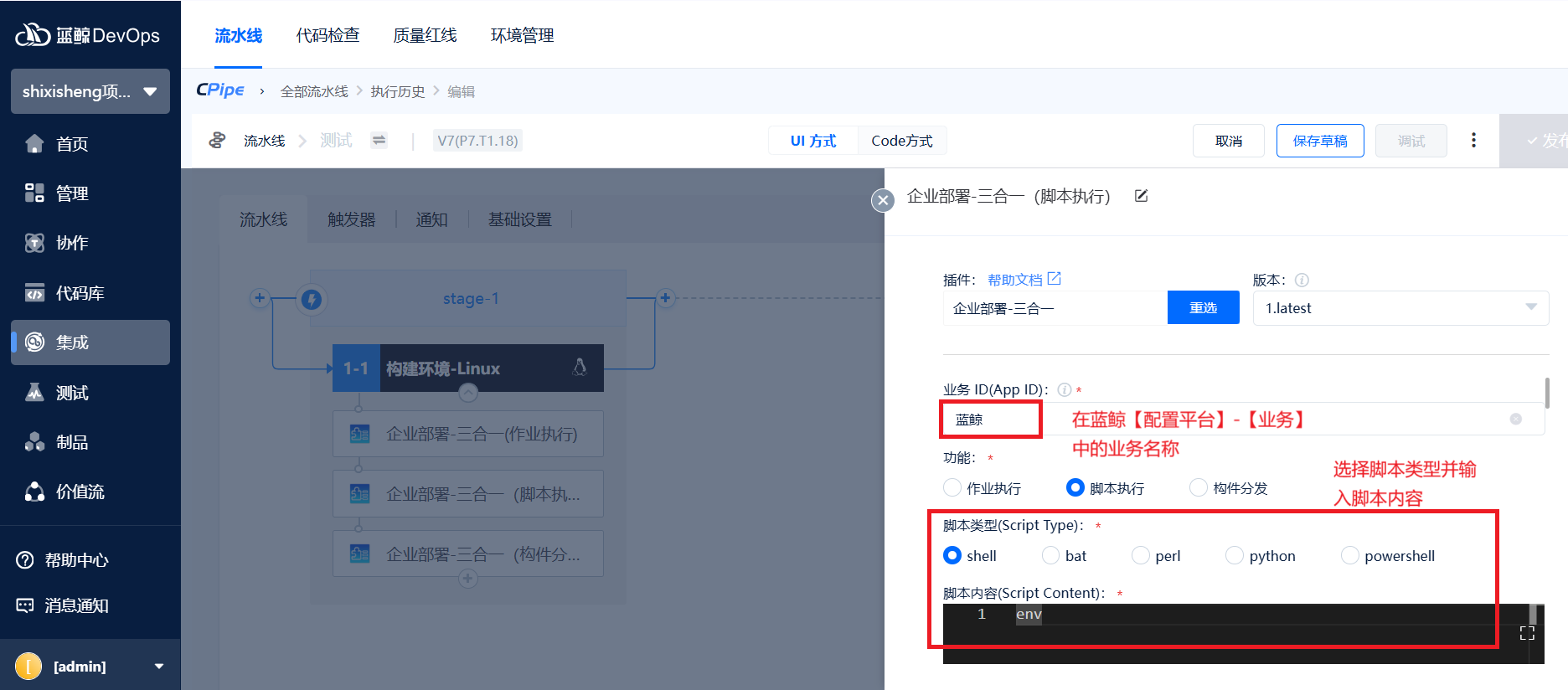Click the three-dot more options icon
This screenshot has height=690, width=1568.
click(1473, 141)
